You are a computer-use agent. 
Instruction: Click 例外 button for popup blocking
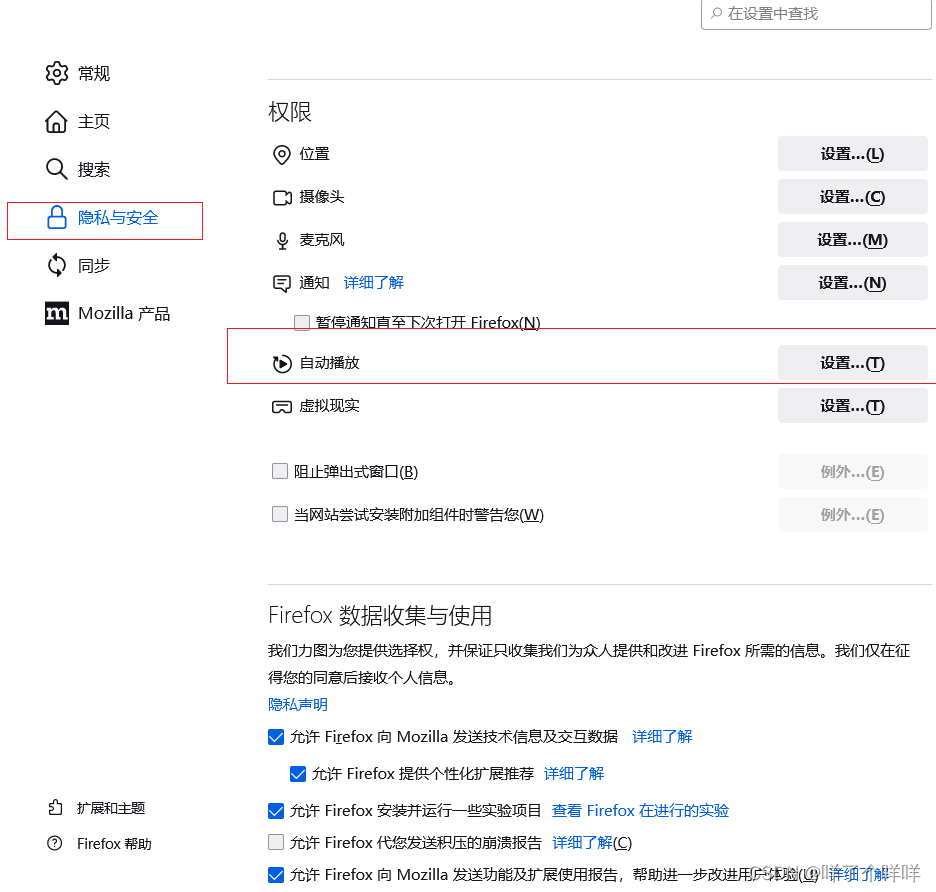852,472
